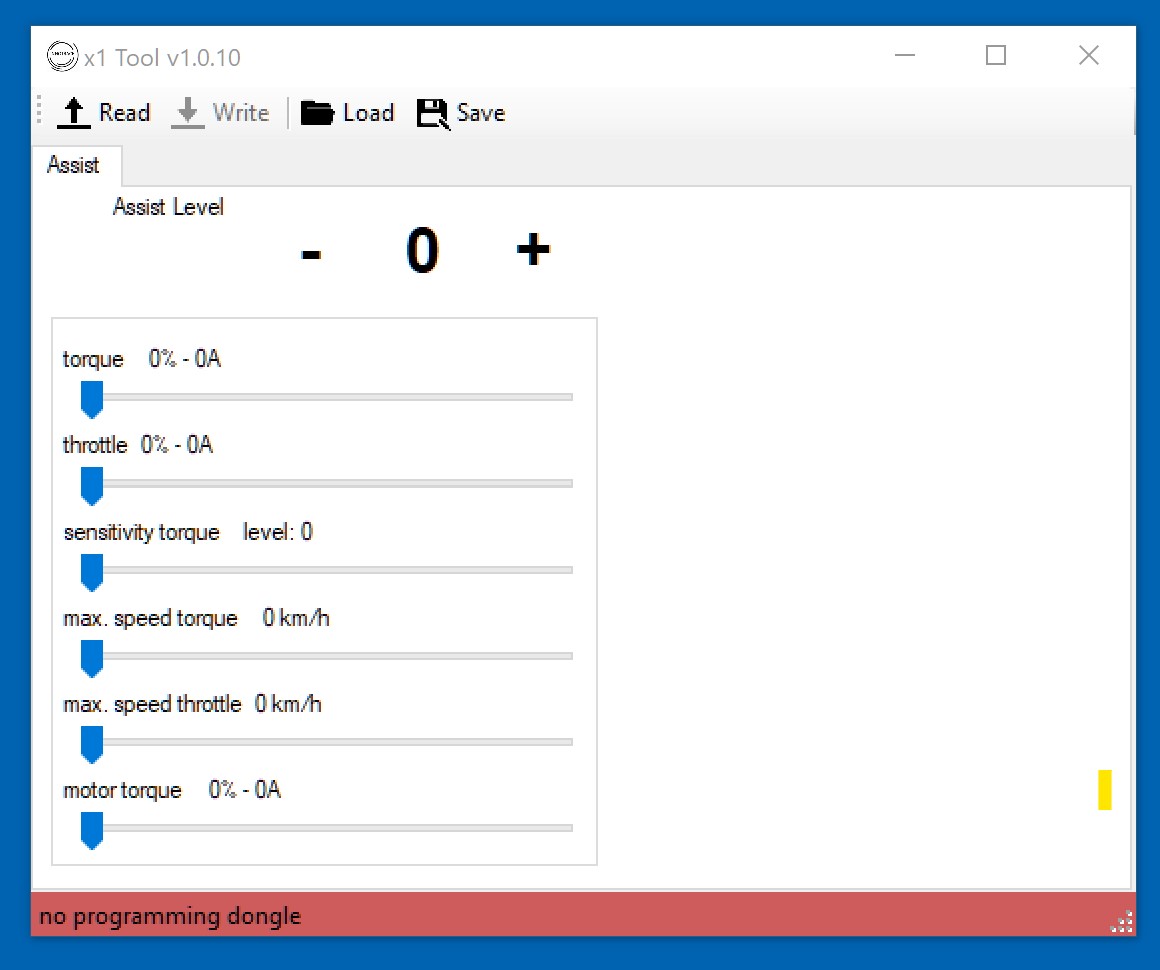Minimize the x1 Tool window
Viewport: 1160px width, 970px height.
tap(905, 56)
